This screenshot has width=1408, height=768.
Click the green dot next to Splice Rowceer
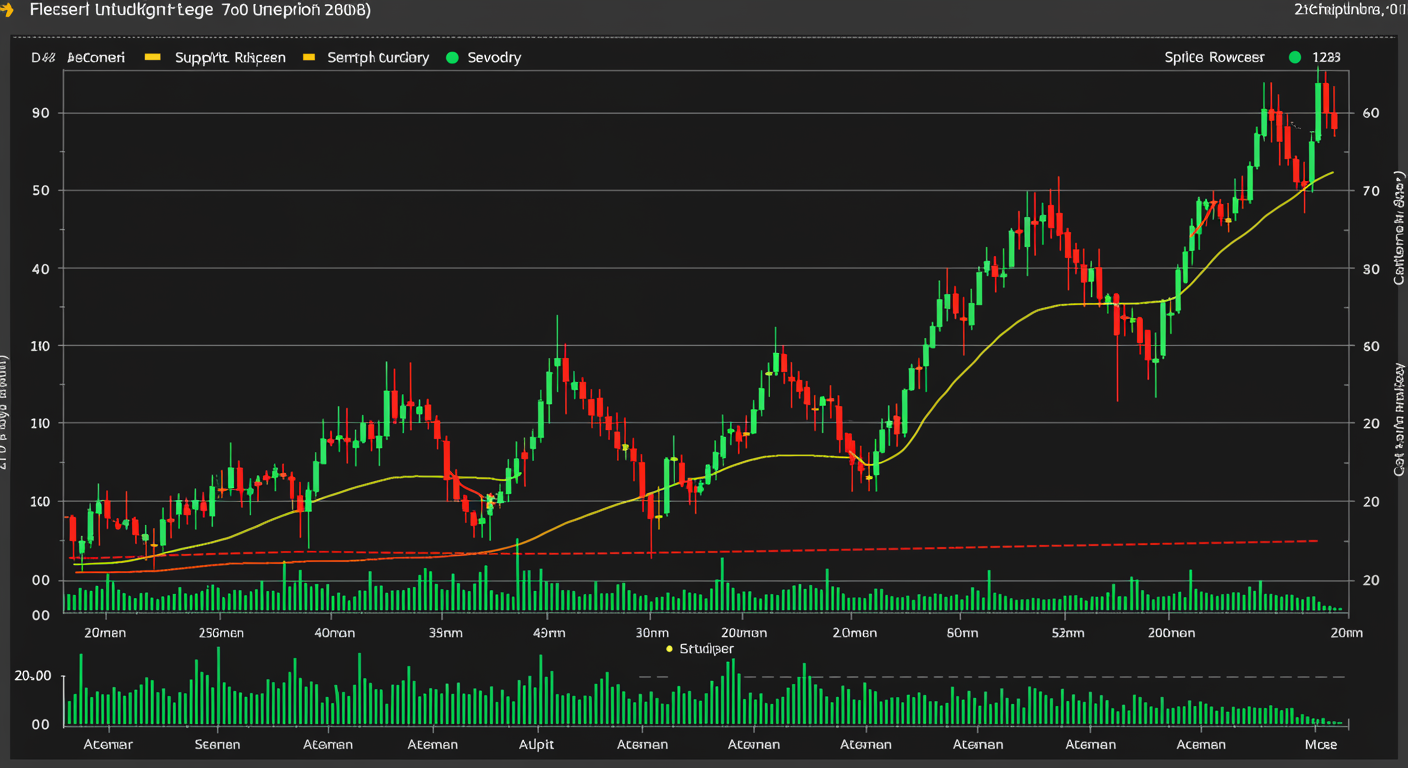tap(1296, 58)
